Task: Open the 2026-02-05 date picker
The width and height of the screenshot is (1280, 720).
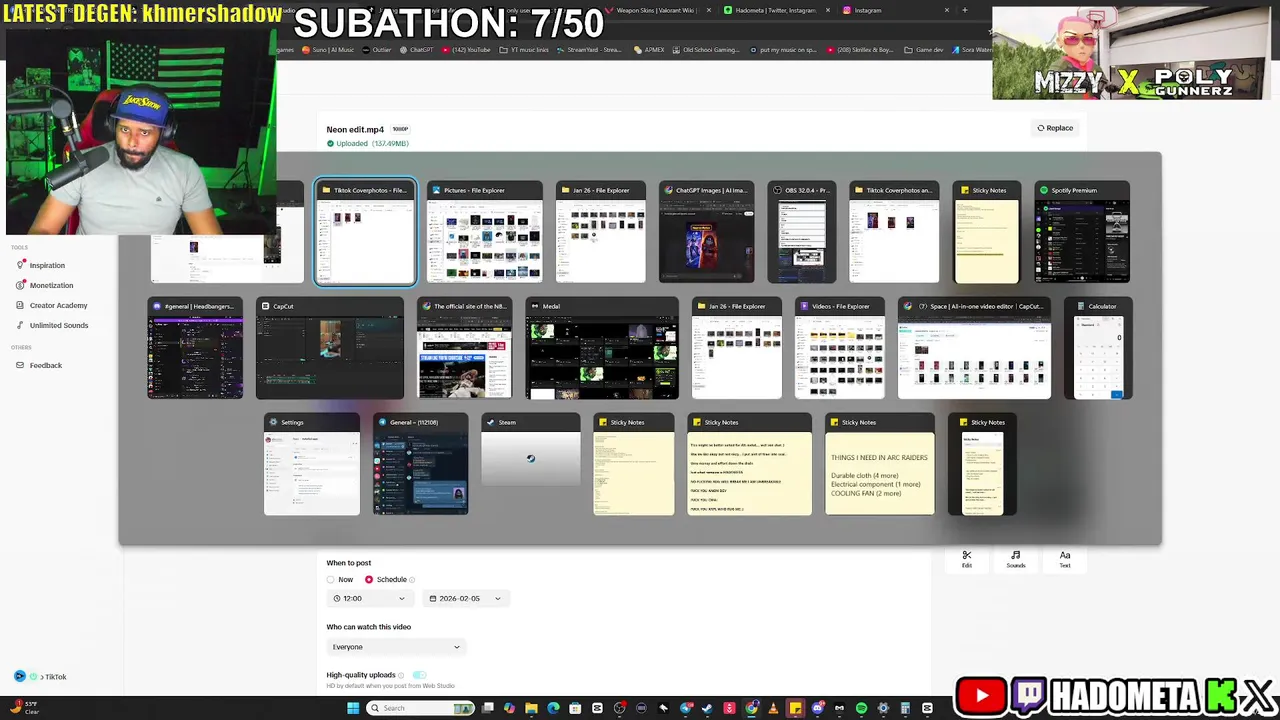Action: coord(465,598)
